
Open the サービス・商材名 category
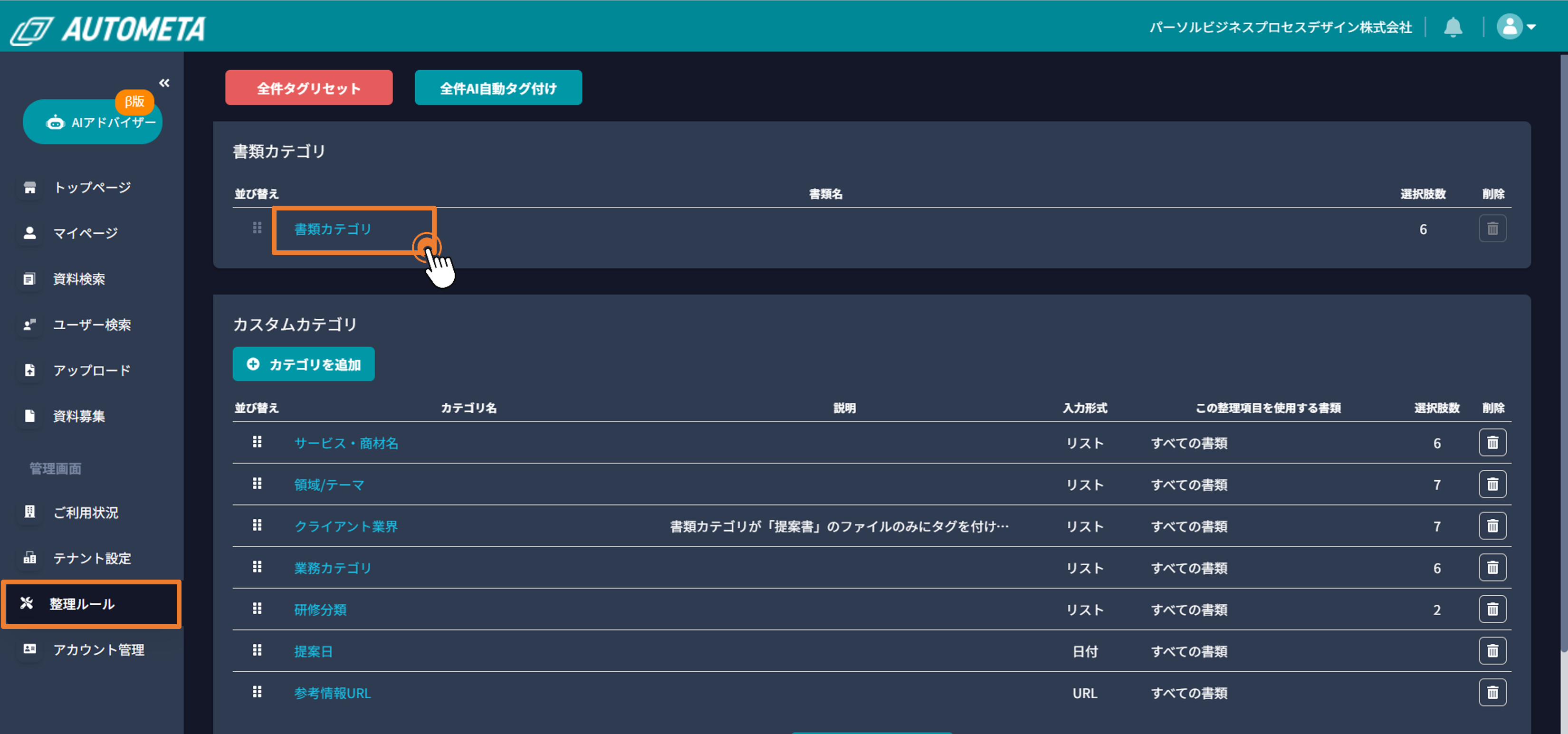(x=346, y=443)
